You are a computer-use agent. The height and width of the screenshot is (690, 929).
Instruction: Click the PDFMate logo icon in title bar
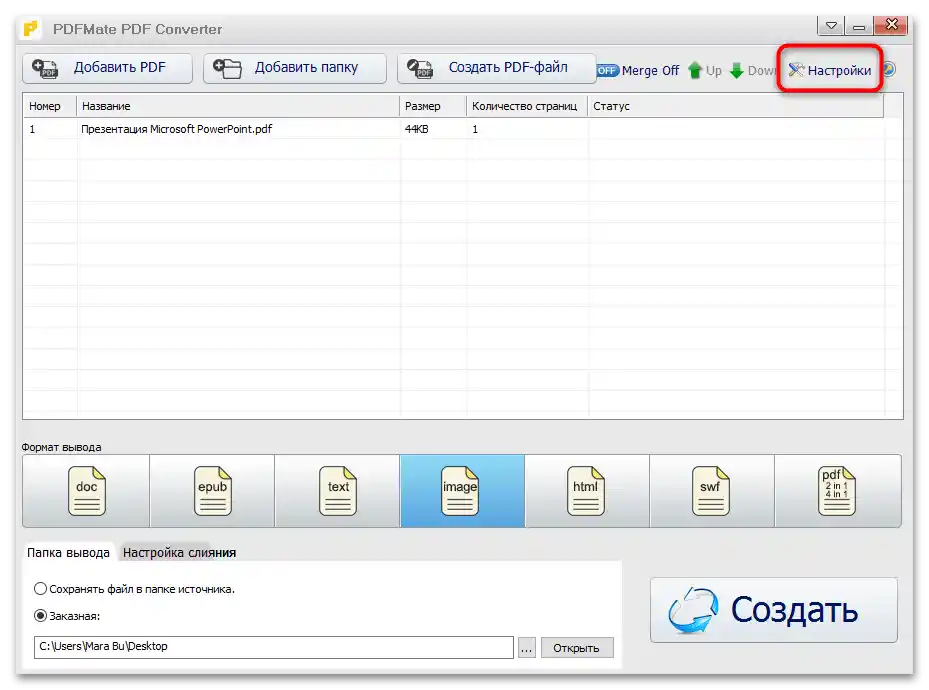tap(30, 28)
